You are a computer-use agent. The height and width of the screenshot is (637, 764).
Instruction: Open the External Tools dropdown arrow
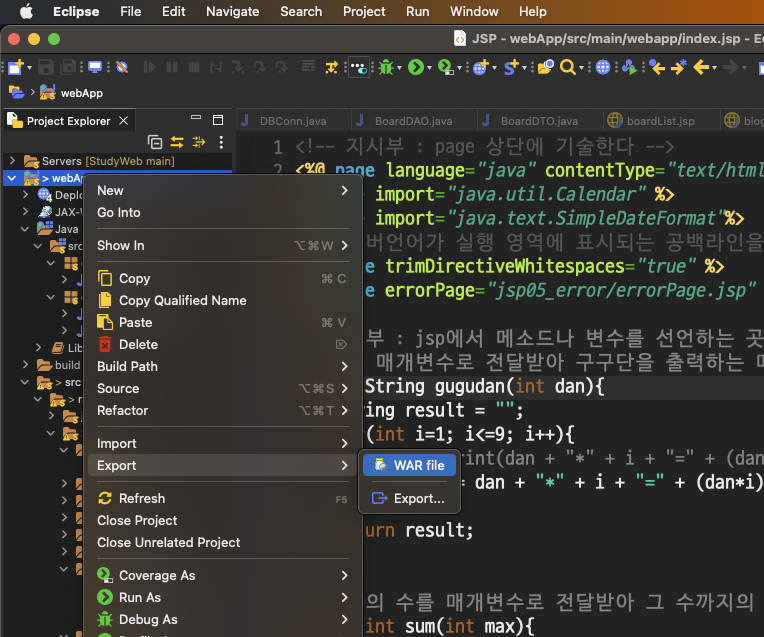coord(459,68)
